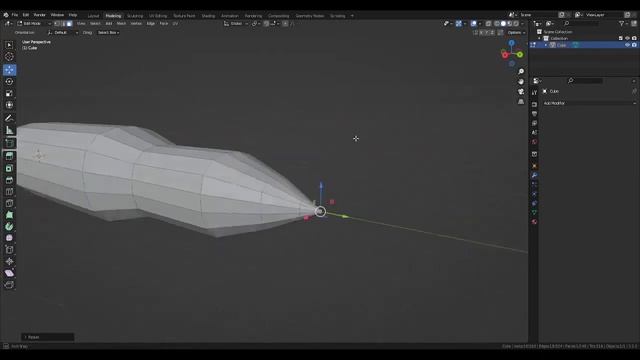Click the viewport zoom magnifier icon

coord(521,72)
